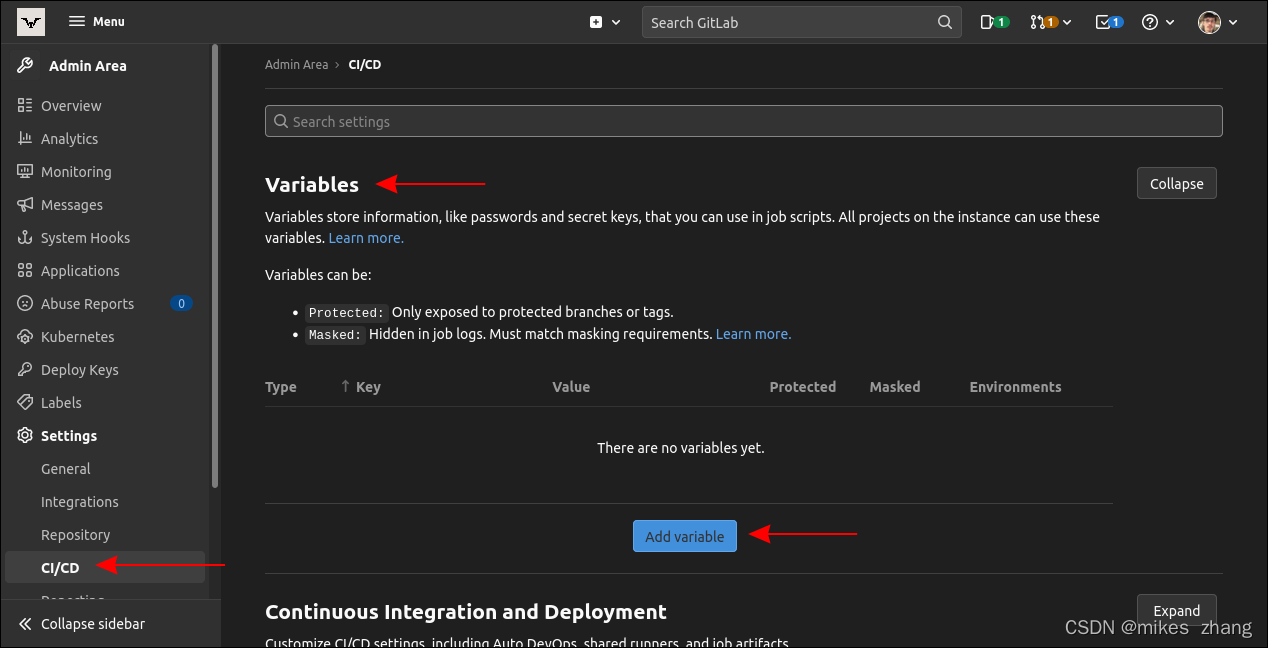View Abuse Reports with badge 0

[x=88, y=303]
